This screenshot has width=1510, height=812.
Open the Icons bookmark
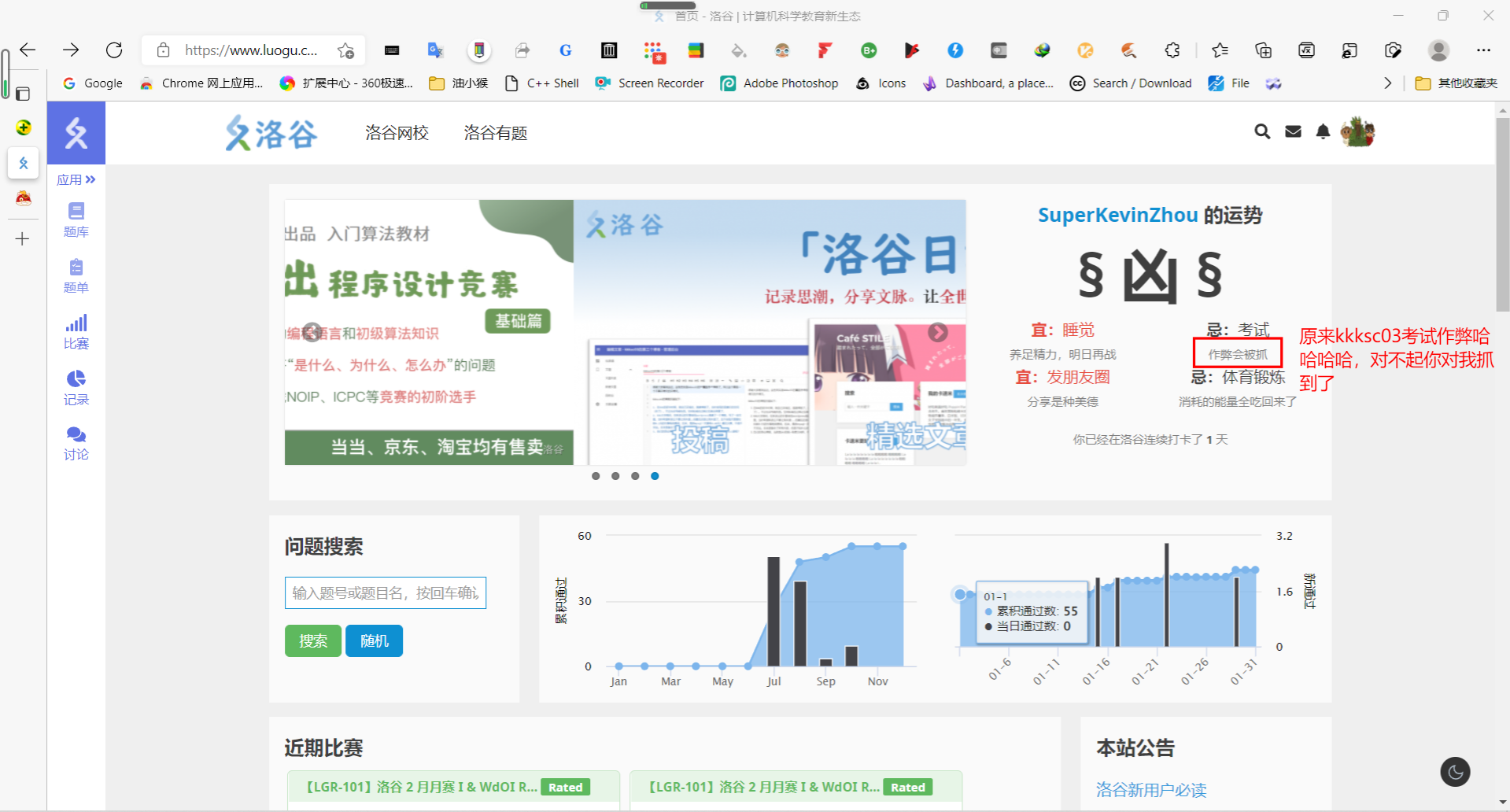[881, 83]
